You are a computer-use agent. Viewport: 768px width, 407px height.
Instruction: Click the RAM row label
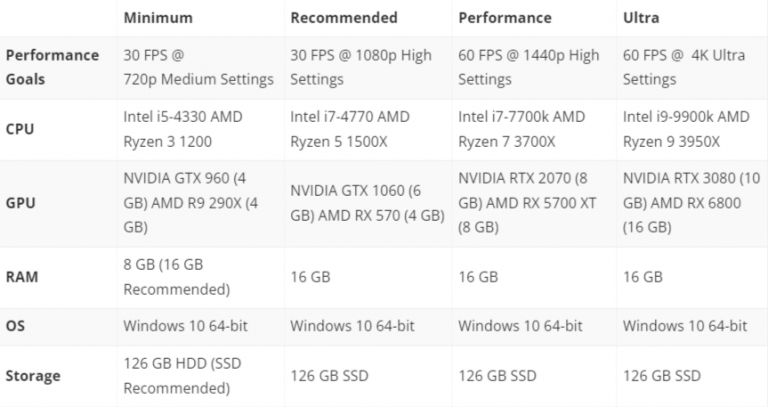(22, 277)
